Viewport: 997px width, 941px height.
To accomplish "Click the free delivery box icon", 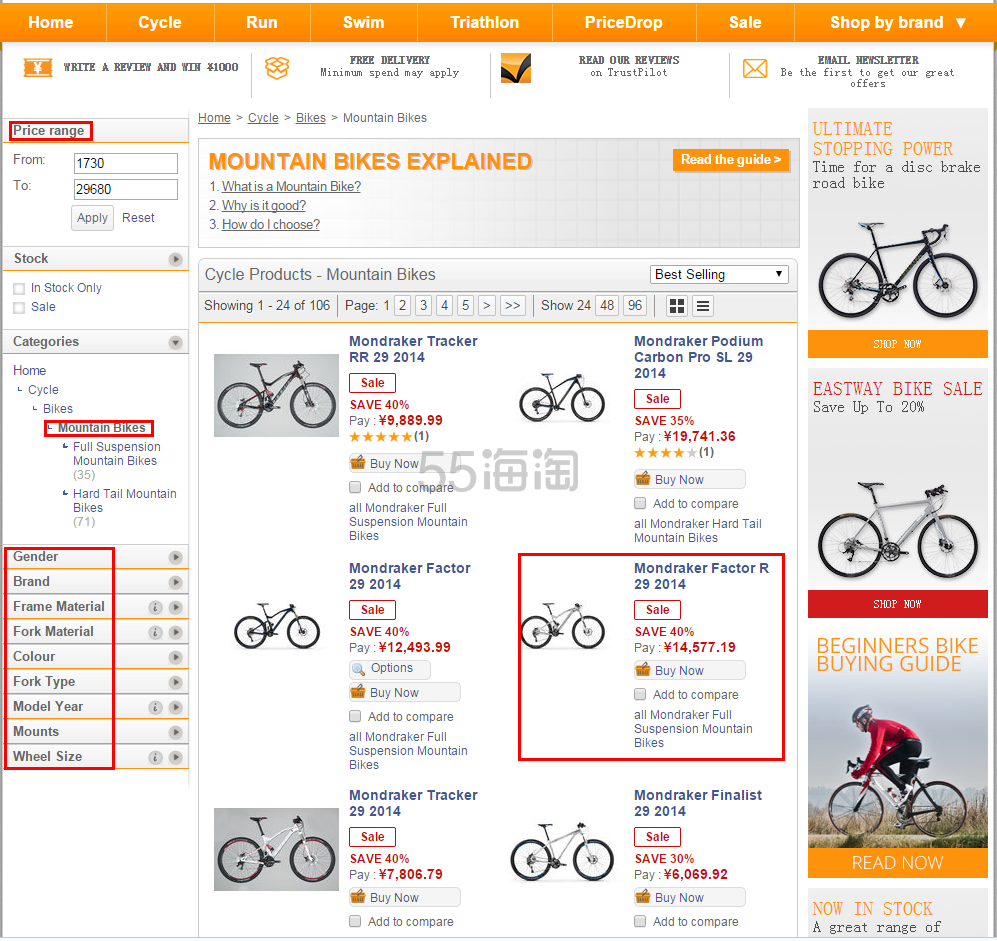I will tap(277, 67).
